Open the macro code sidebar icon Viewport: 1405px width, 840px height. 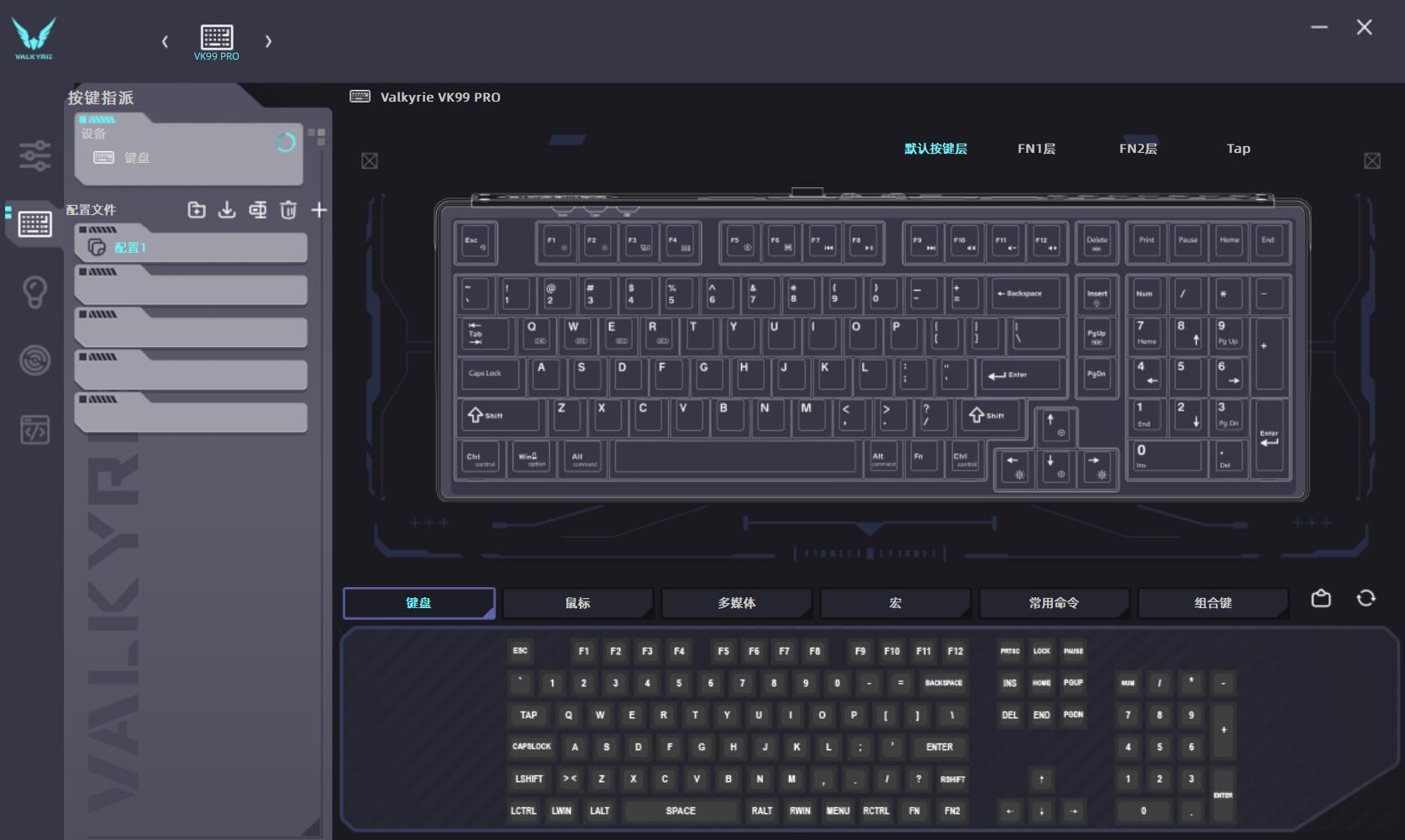[34, 430]
